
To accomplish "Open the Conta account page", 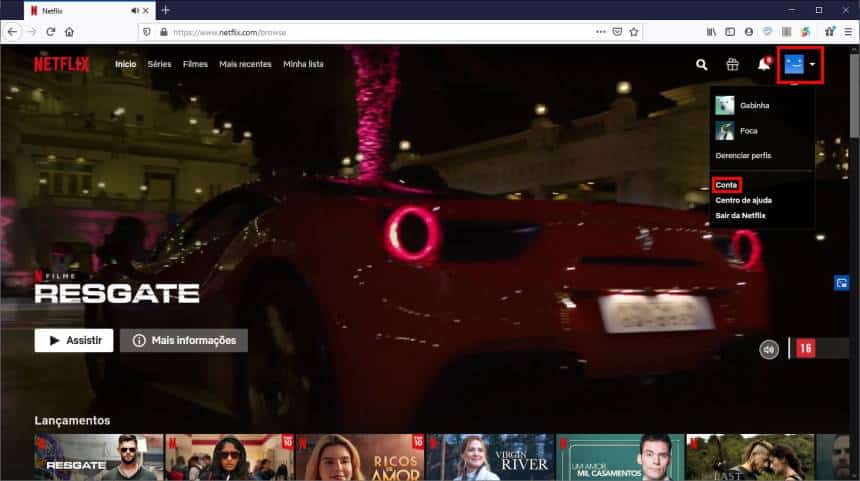I will click(726, 185).
